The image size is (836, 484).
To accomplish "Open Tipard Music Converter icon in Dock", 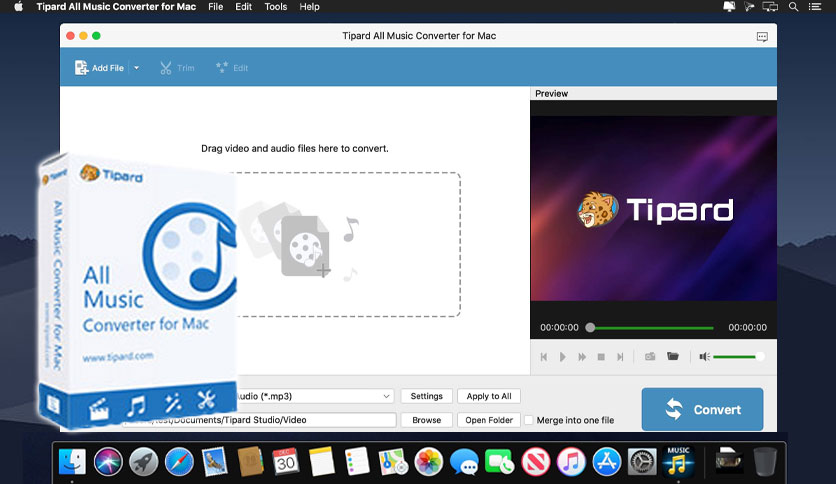I will pyautogui.click(x=678, y=461).
